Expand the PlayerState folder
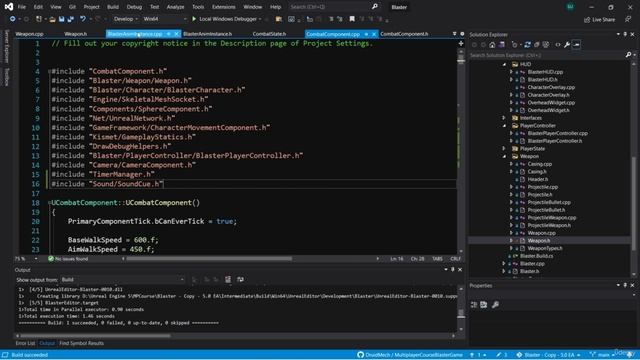The width and height of the screenshot is (640, 360). click(504, 149)
